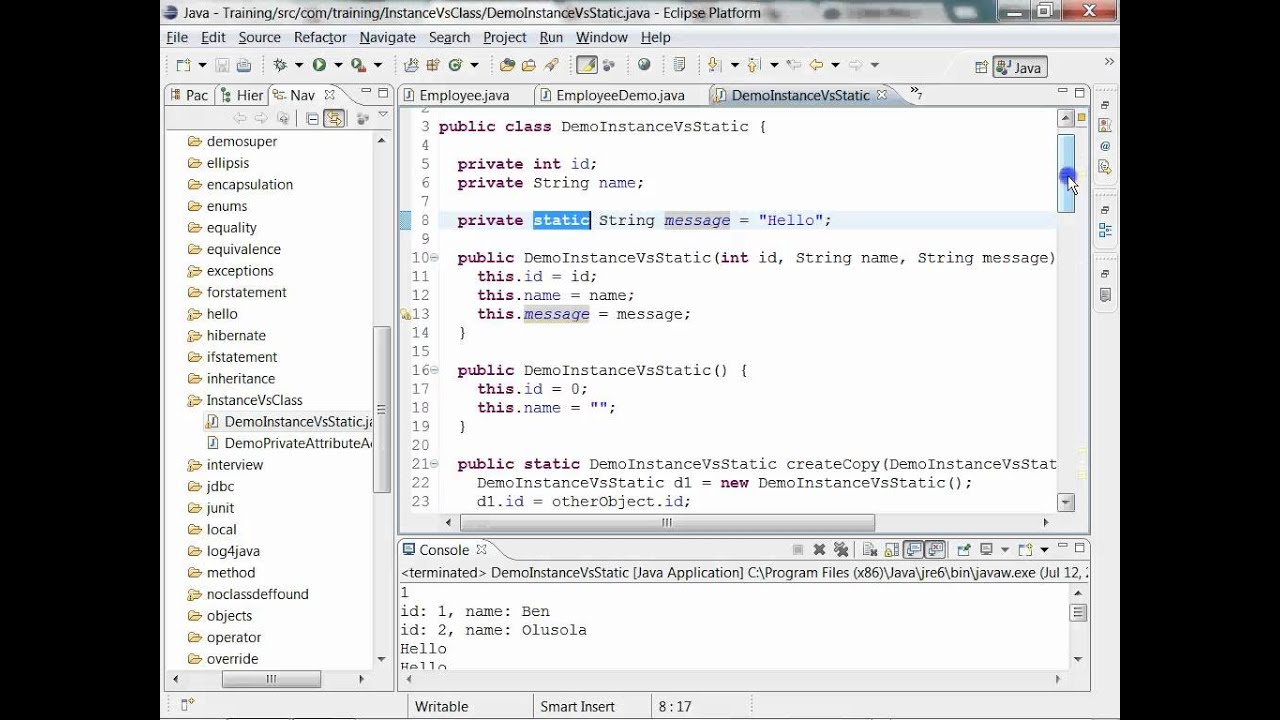Click the External Tools run icon

click(x=357, y=65)
